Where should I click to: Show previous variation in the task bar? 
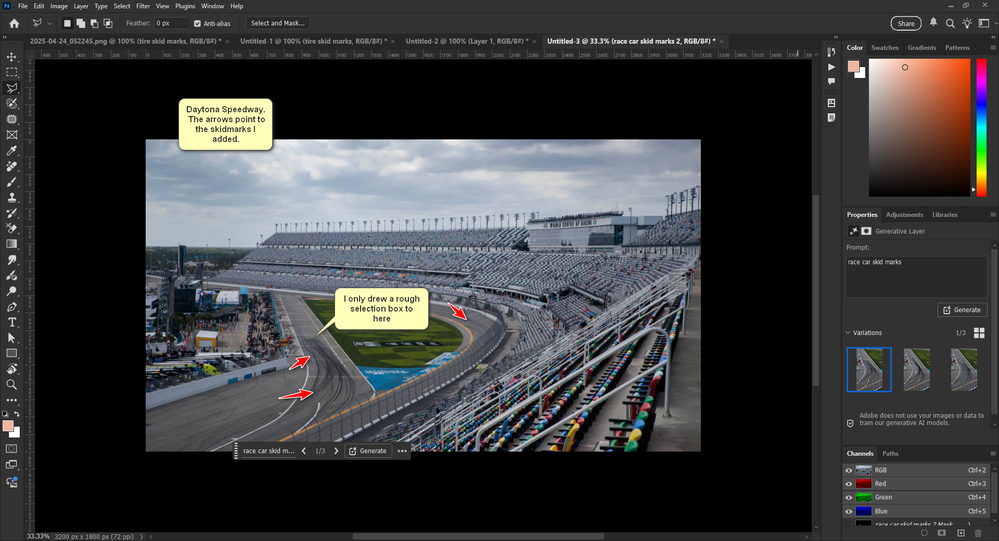pyautogui.click(x=304, y=451)
